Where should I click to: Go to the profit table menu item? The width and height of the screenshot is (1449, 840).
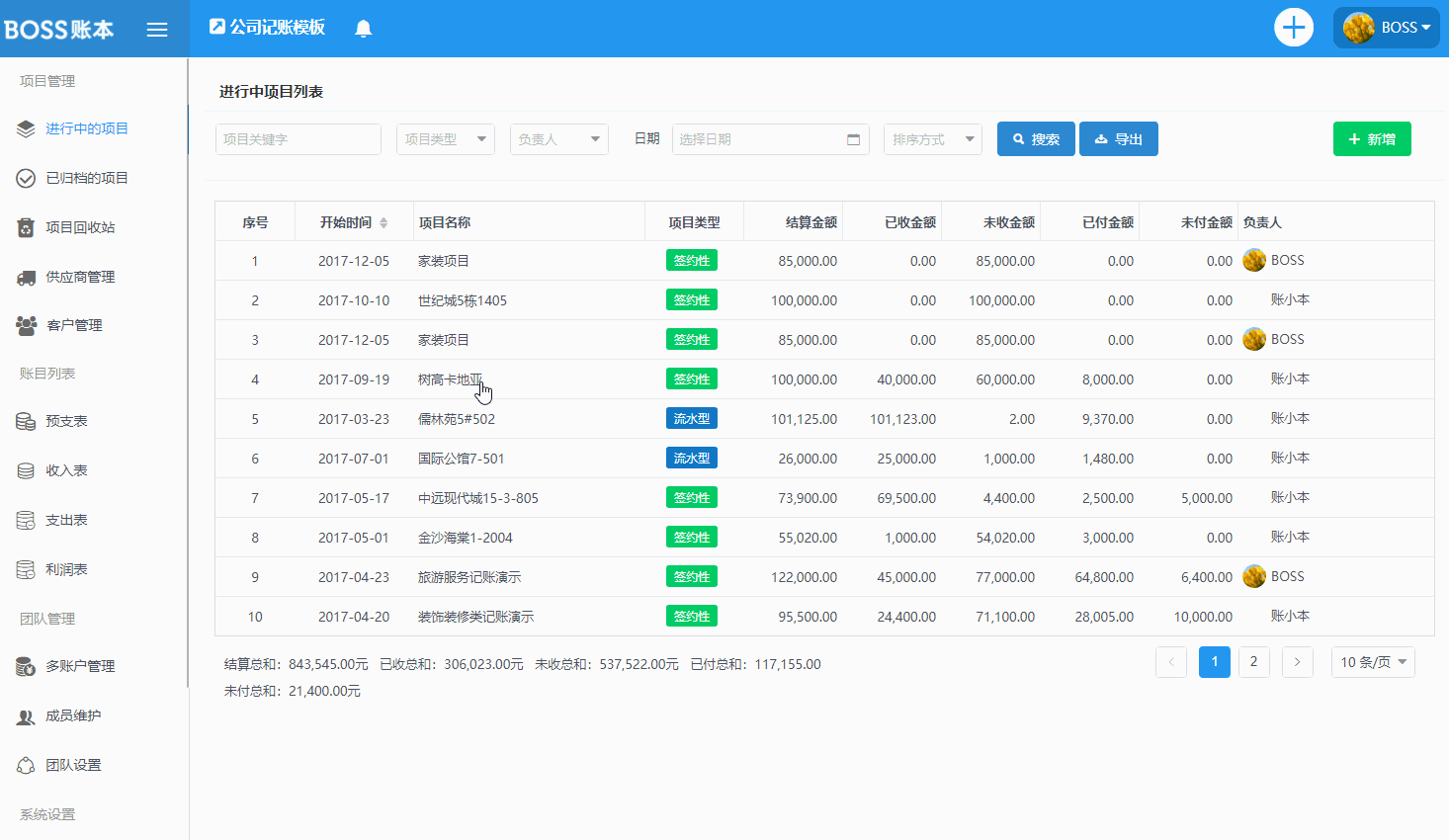point(66,569)
